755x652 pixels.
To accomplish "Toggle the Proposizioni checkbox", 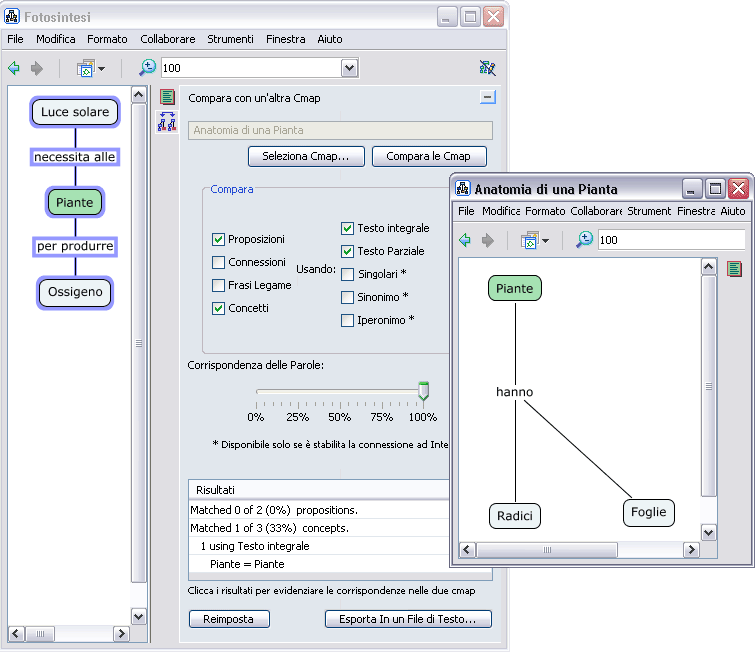I will tap(218, 240).
